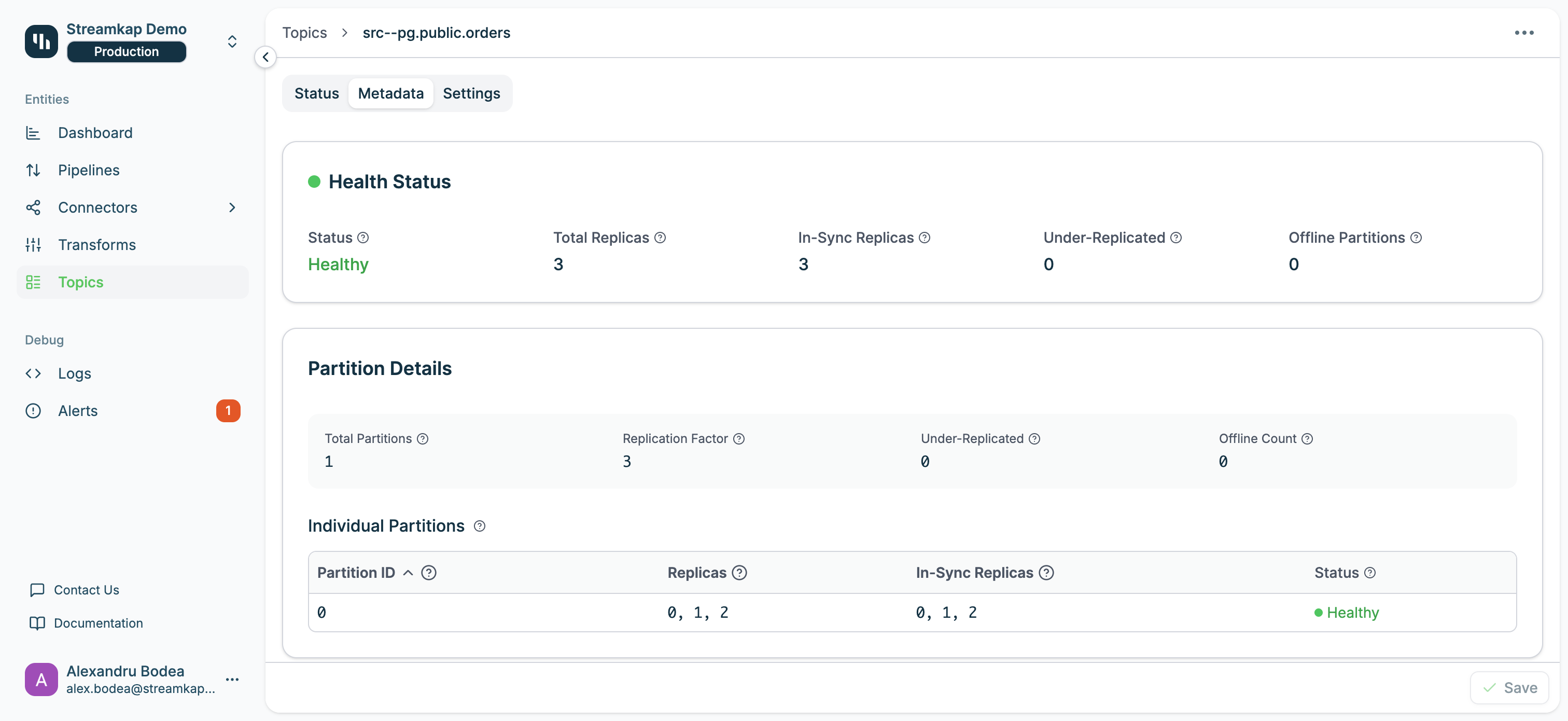The width and height of the screenshot is (1568, 721).
Task: Switch to the Settings tab
Action: point(471,93)
